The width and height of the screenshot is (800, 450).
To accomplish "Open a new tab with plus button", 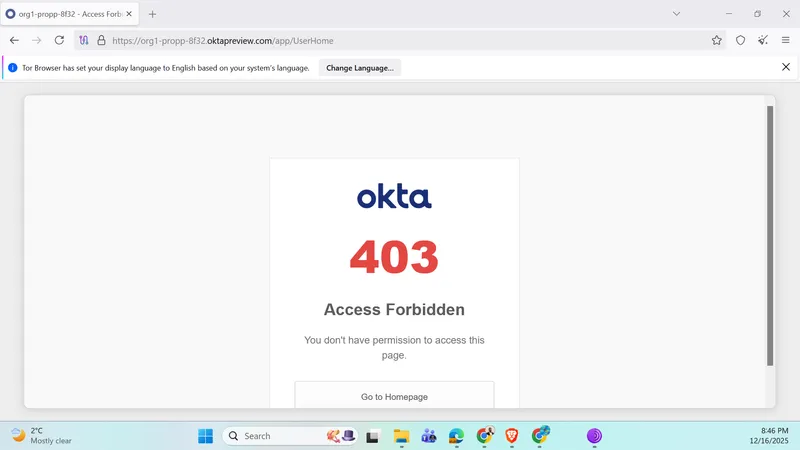I will 152,14.
